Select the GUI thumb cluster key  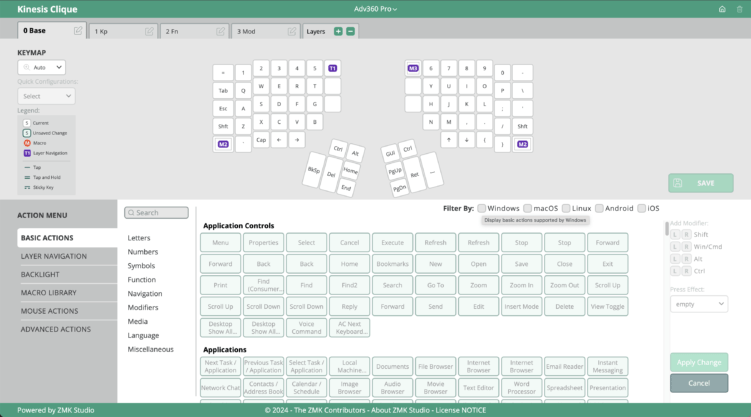point(390,153)
